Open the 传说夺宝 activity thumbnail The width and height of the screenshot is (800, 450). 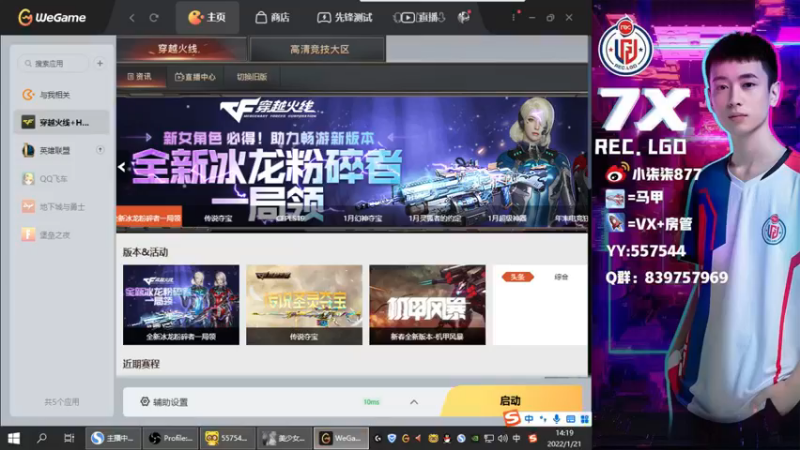pos(304,305)
